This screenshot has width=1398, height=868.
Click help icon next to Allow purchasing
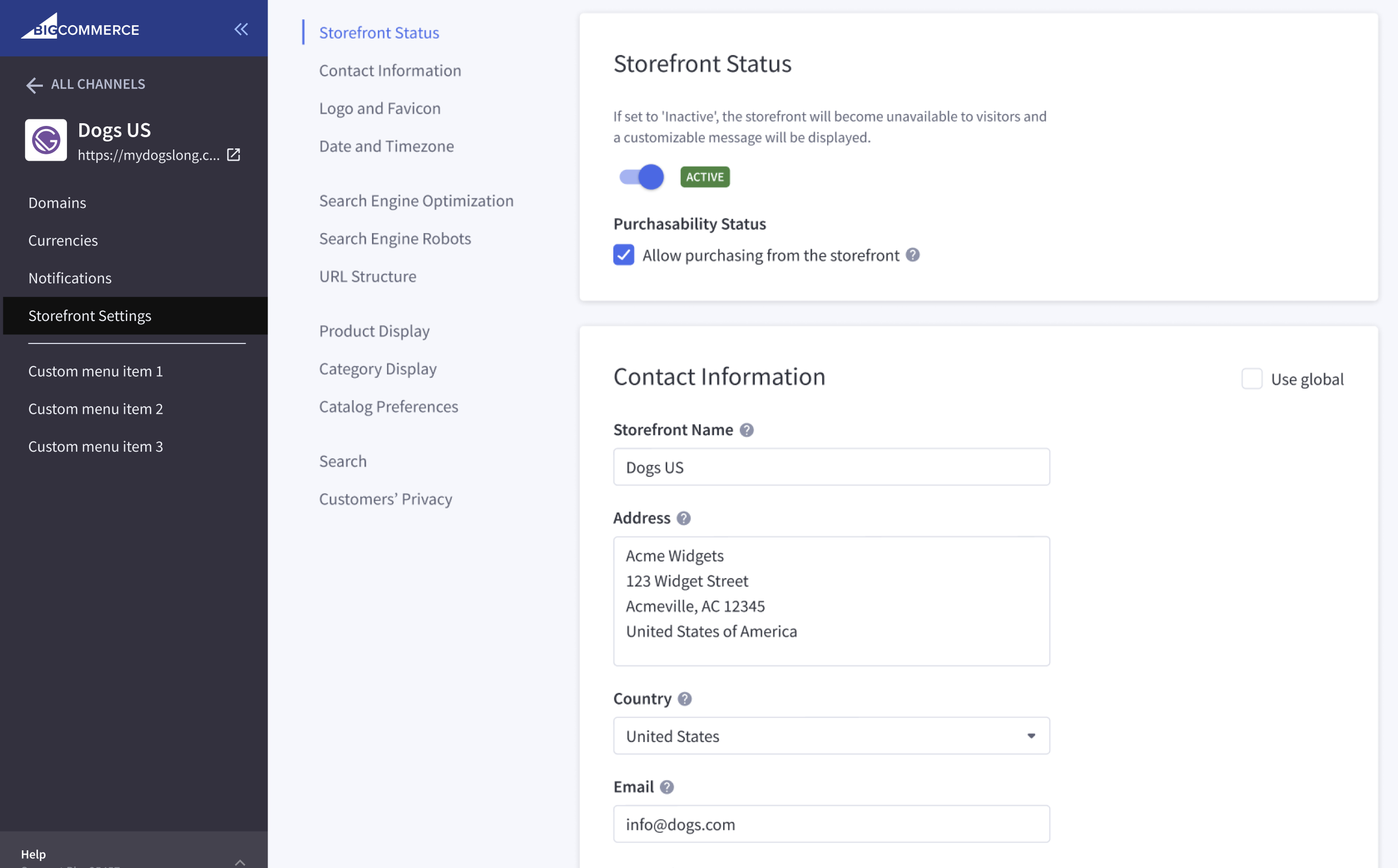(x=913, y=255)
